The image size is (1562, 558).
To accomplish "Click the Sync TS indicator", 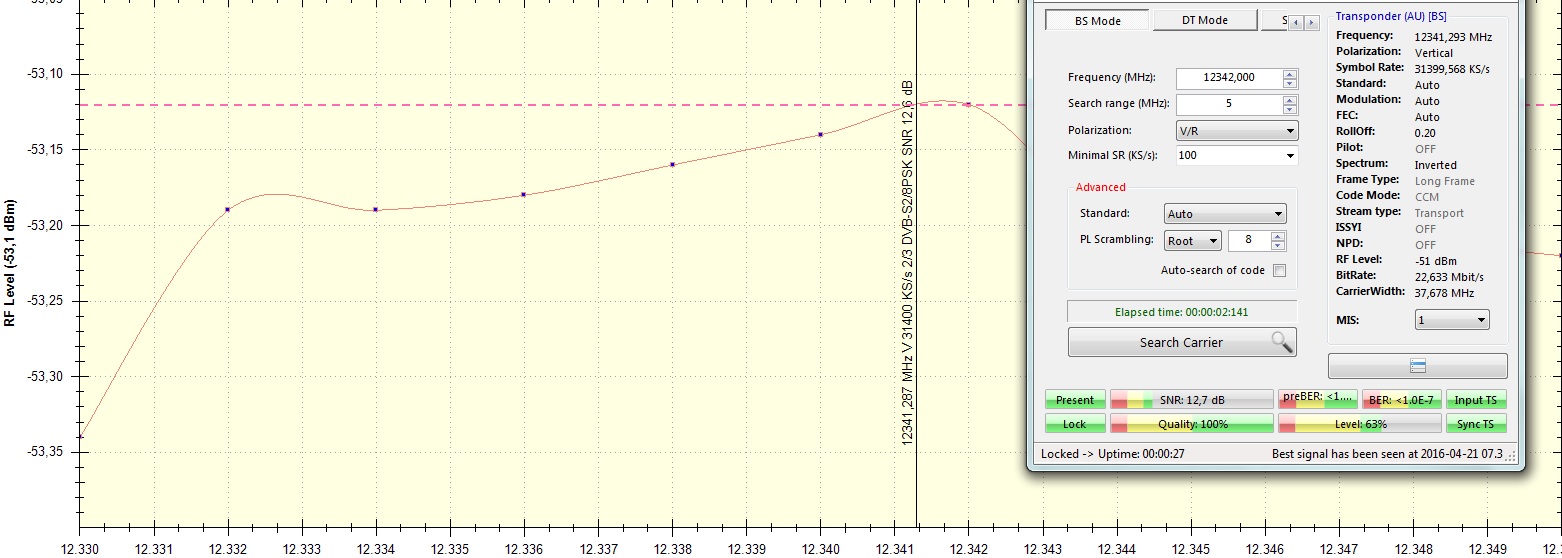I will click(1476, 424).
